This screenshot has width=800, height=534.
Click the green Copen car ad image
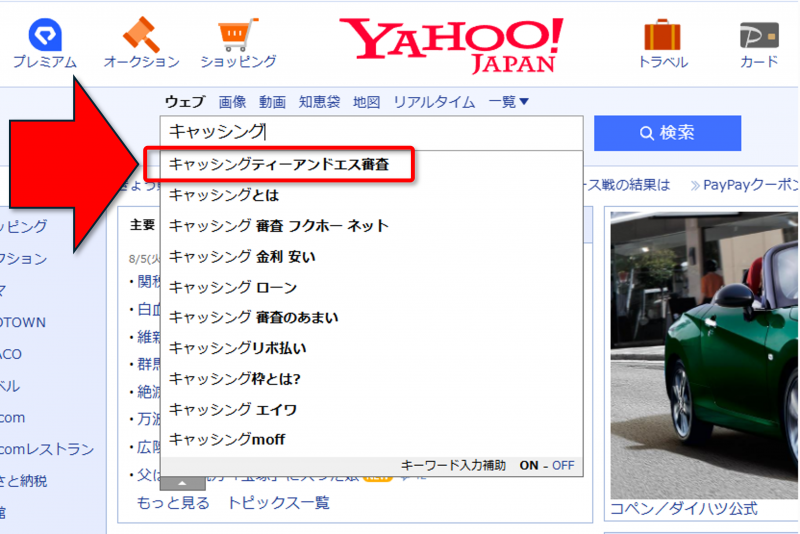pyautogui.click(x=704, y=355)
